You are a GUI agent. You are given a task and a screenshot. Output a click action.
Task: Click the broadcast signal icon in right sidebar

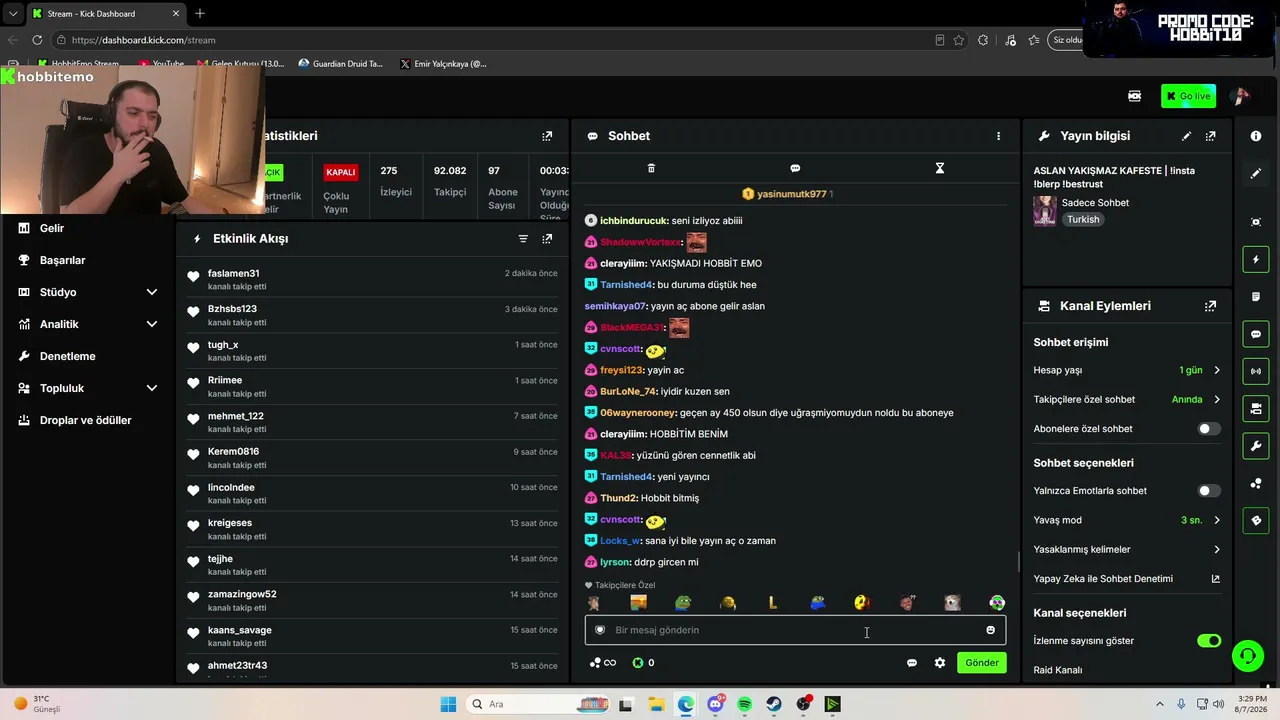coord(1256,371)
